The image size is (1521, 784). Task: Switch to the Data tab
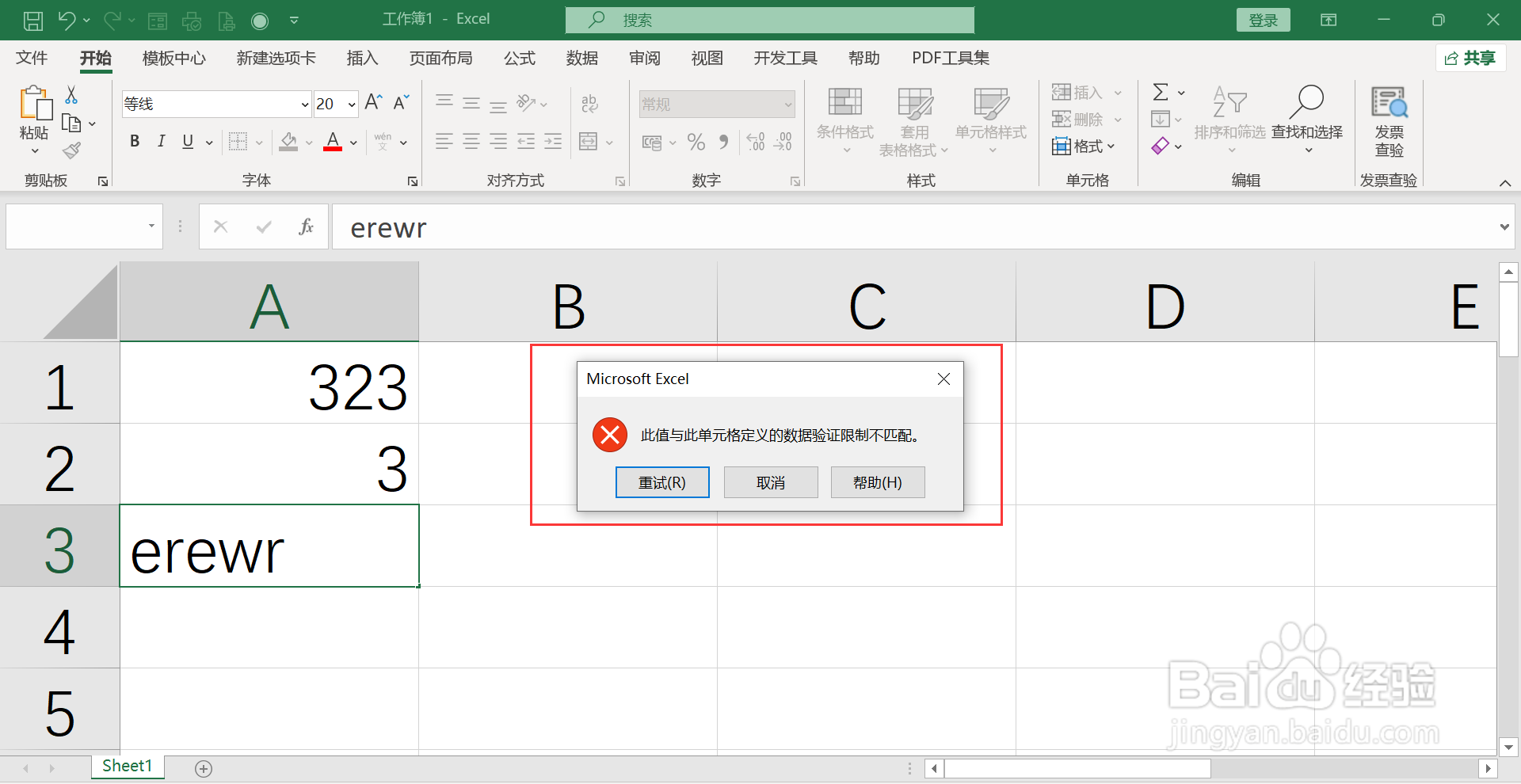point(582,59)
